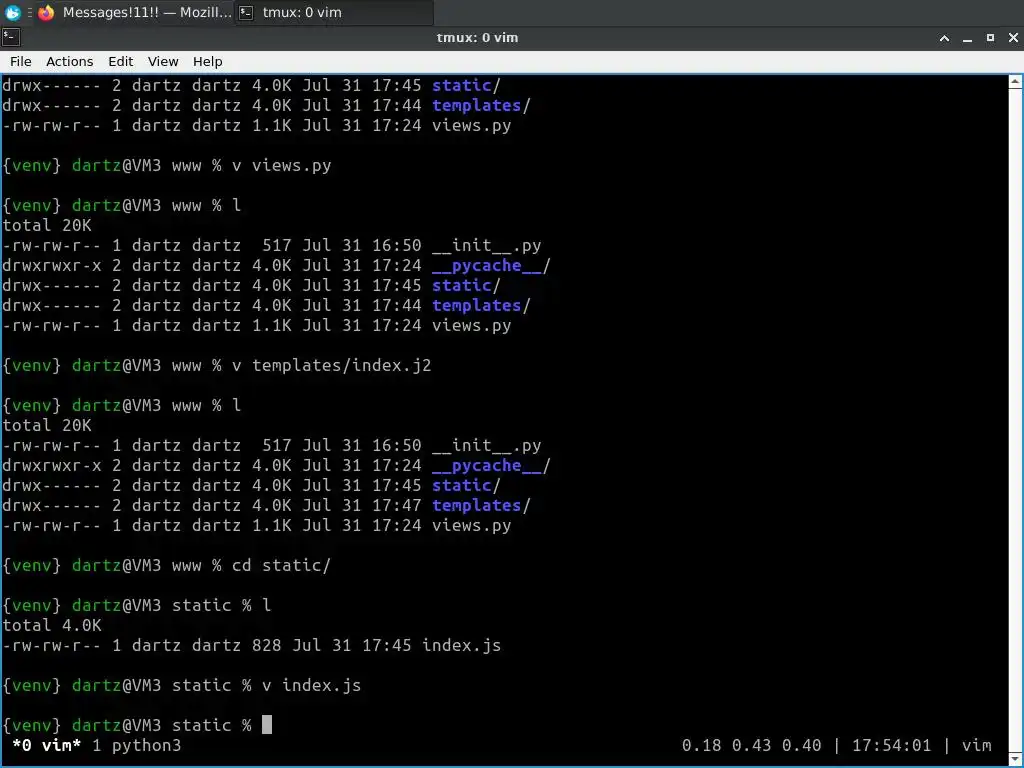This screenshot has height=768, width=1024.
Task: Click the 'vim' label at status right
Action: 976,745
